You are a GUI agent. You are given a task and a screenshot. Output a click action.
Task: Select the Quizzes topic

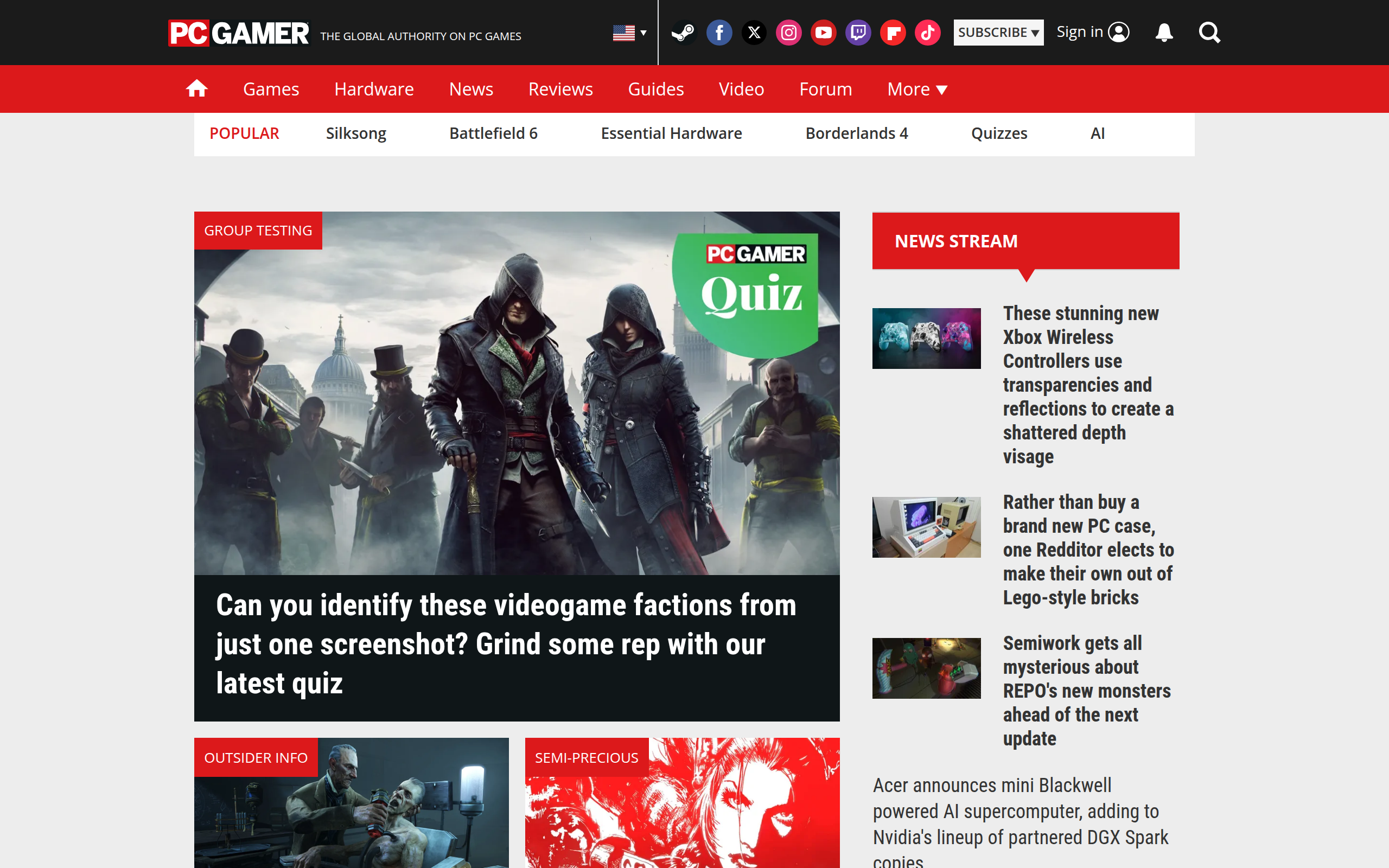coord(999,133)
